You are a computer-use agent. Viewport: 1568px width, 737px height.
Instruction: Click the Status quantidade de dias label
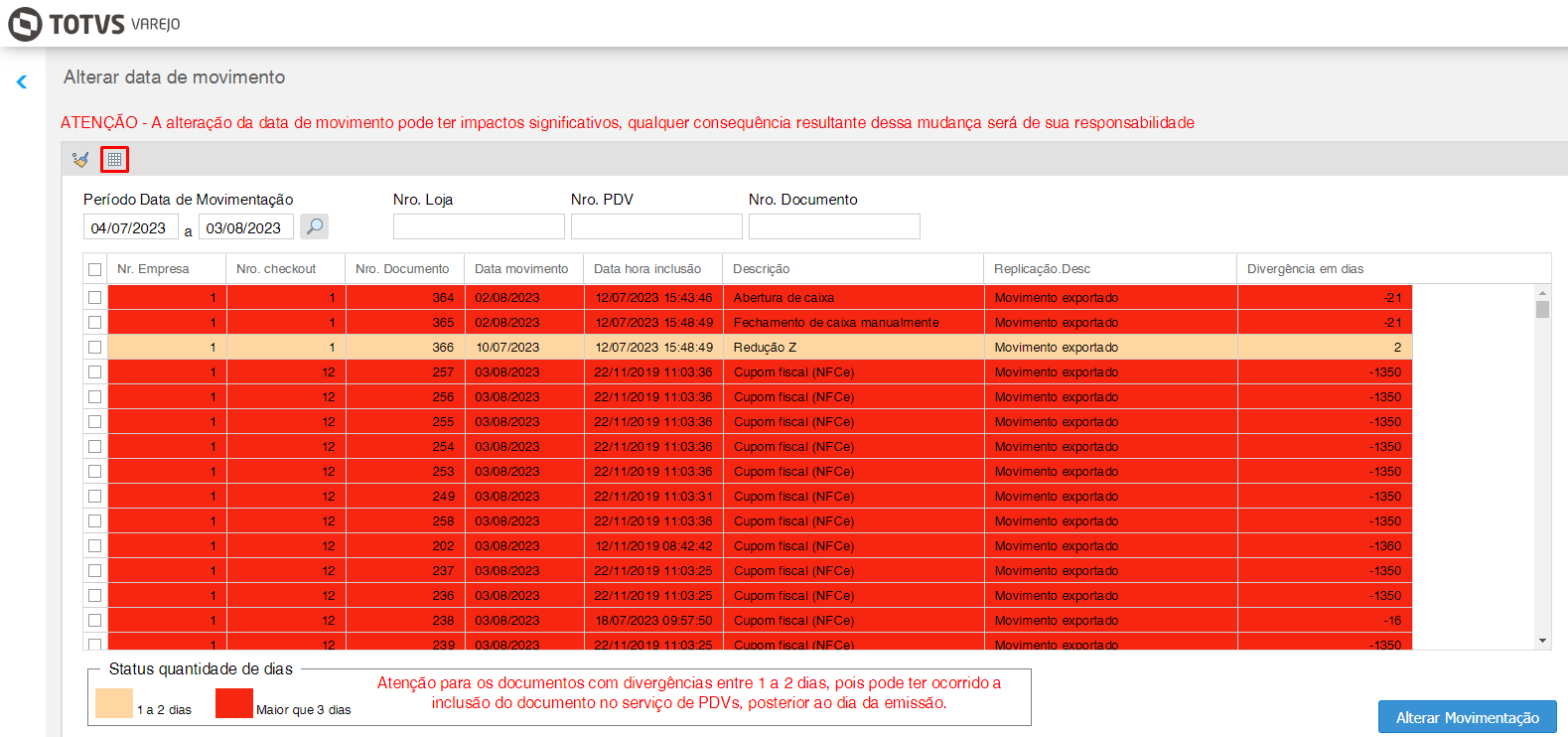pos(201,669)
